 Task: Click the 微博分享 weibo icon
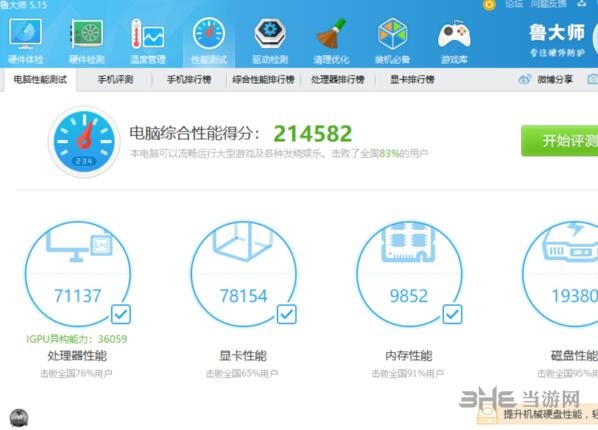click(525, 79)
